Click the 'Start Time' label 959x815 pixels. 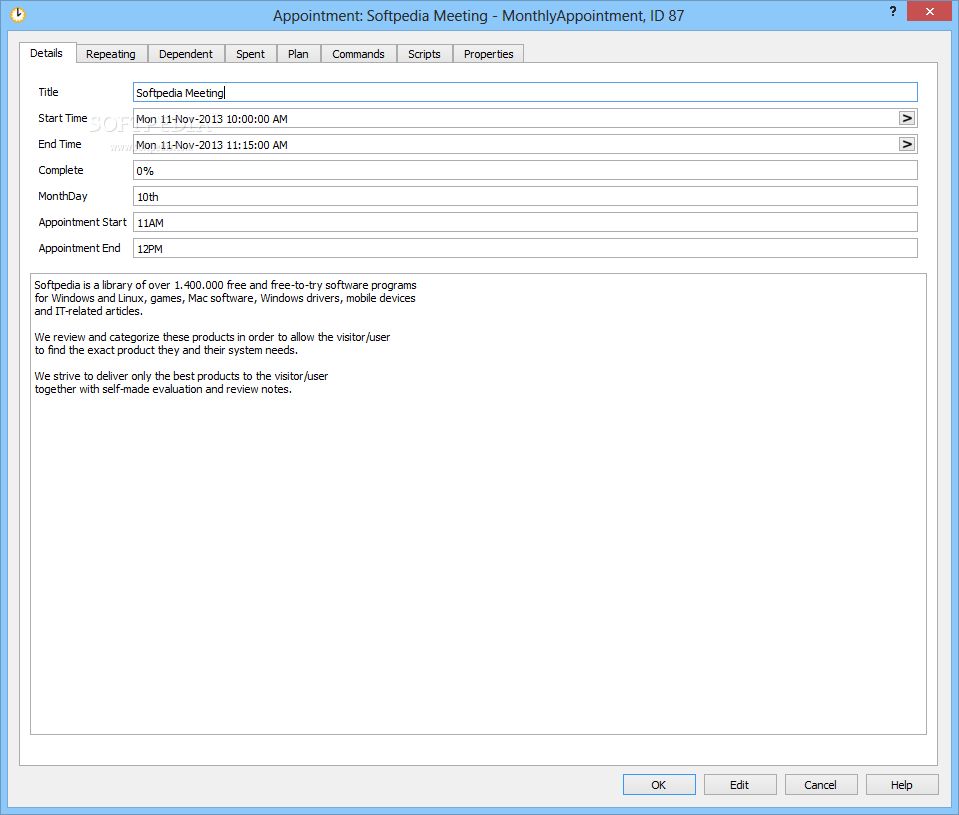pyautogui.click(x=62, y=118)
